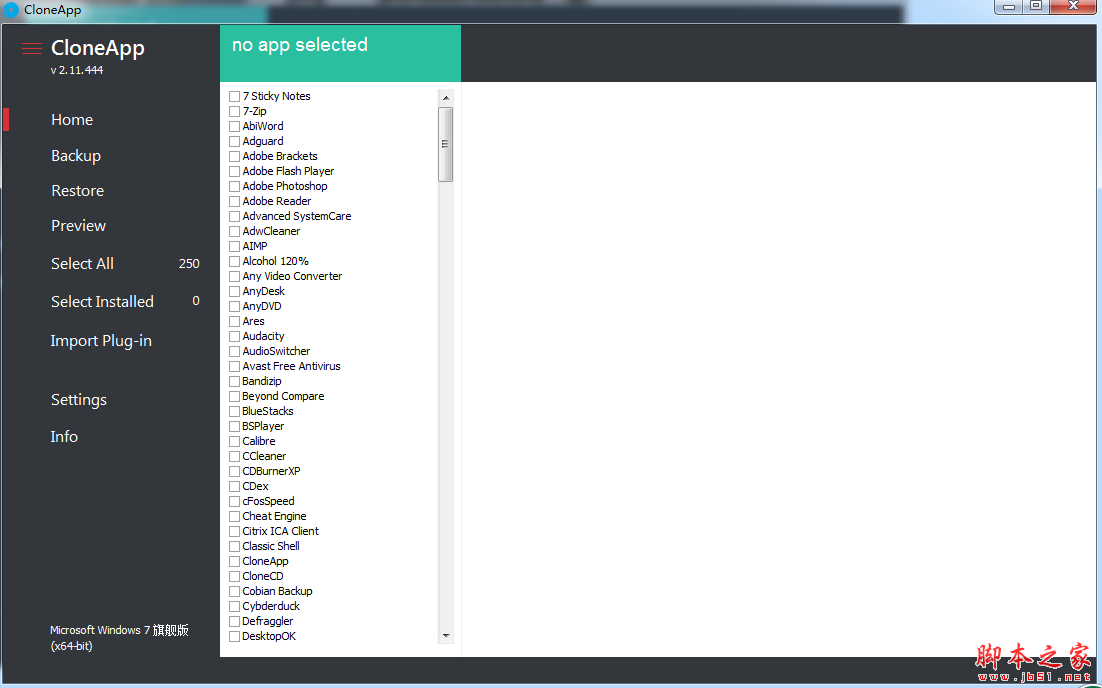Check the Bandizip checkbox
The width and height of the screenshot is (1102, 688).
pos(235,381)
